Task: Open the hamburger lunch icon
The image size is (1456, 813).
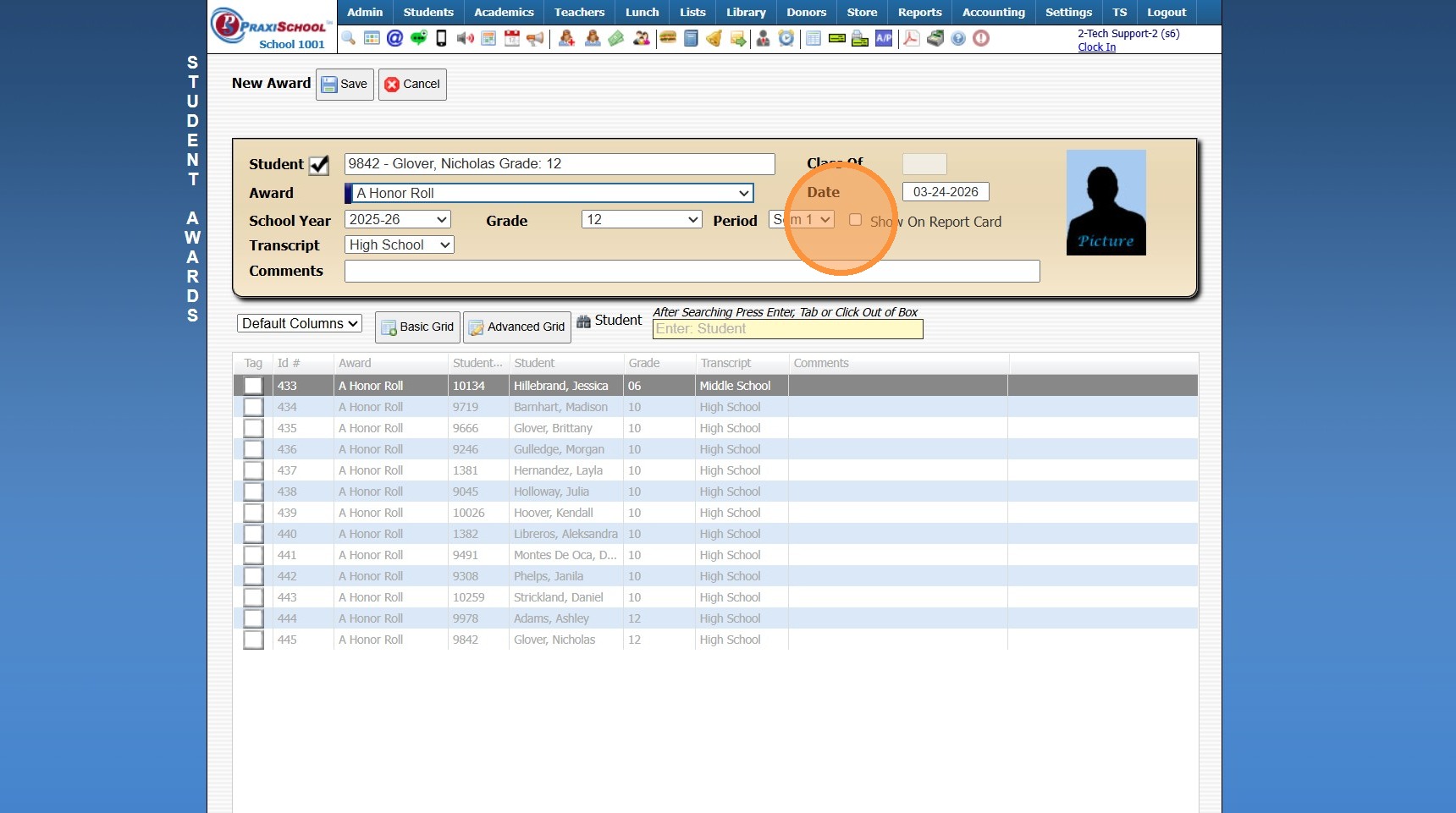Action: click(x=668, y=38)
